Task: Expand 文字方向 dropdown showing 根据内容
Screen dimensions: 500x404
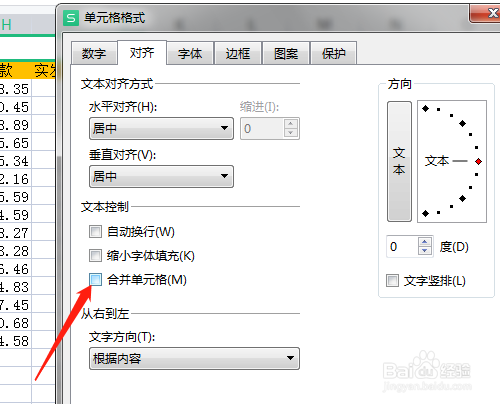Action: click(194, 358)
